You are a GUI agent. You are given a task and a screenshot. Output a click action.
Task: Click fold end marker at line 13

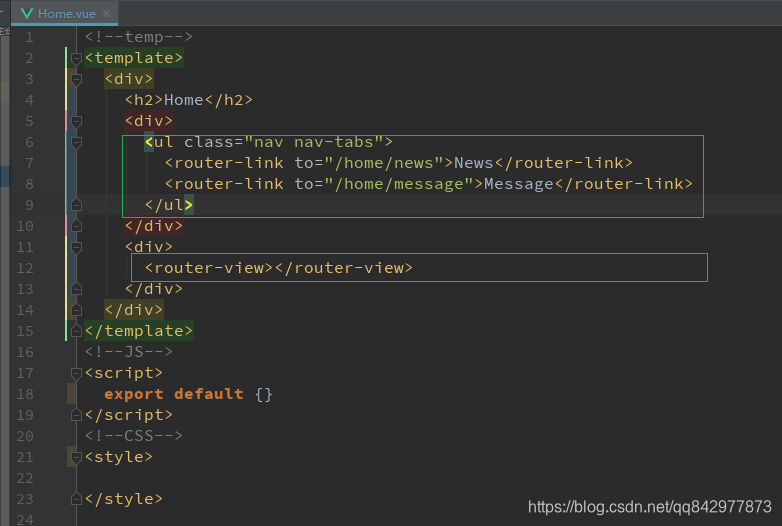coord(76,289)
